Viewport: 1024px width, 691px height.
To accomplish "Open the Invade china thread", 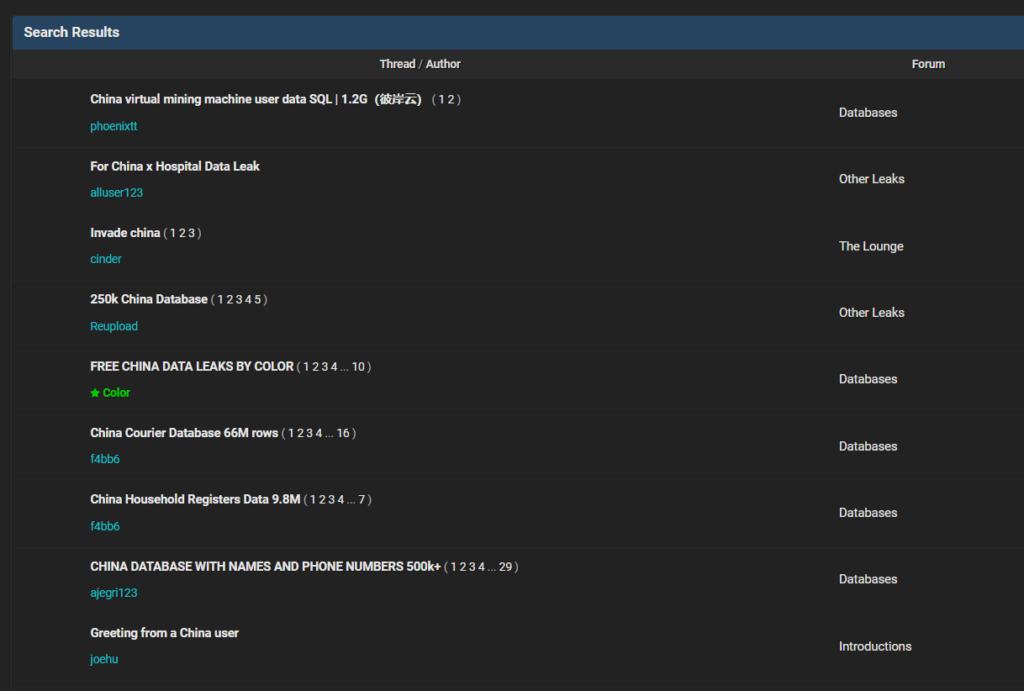I will pos(125,233).
